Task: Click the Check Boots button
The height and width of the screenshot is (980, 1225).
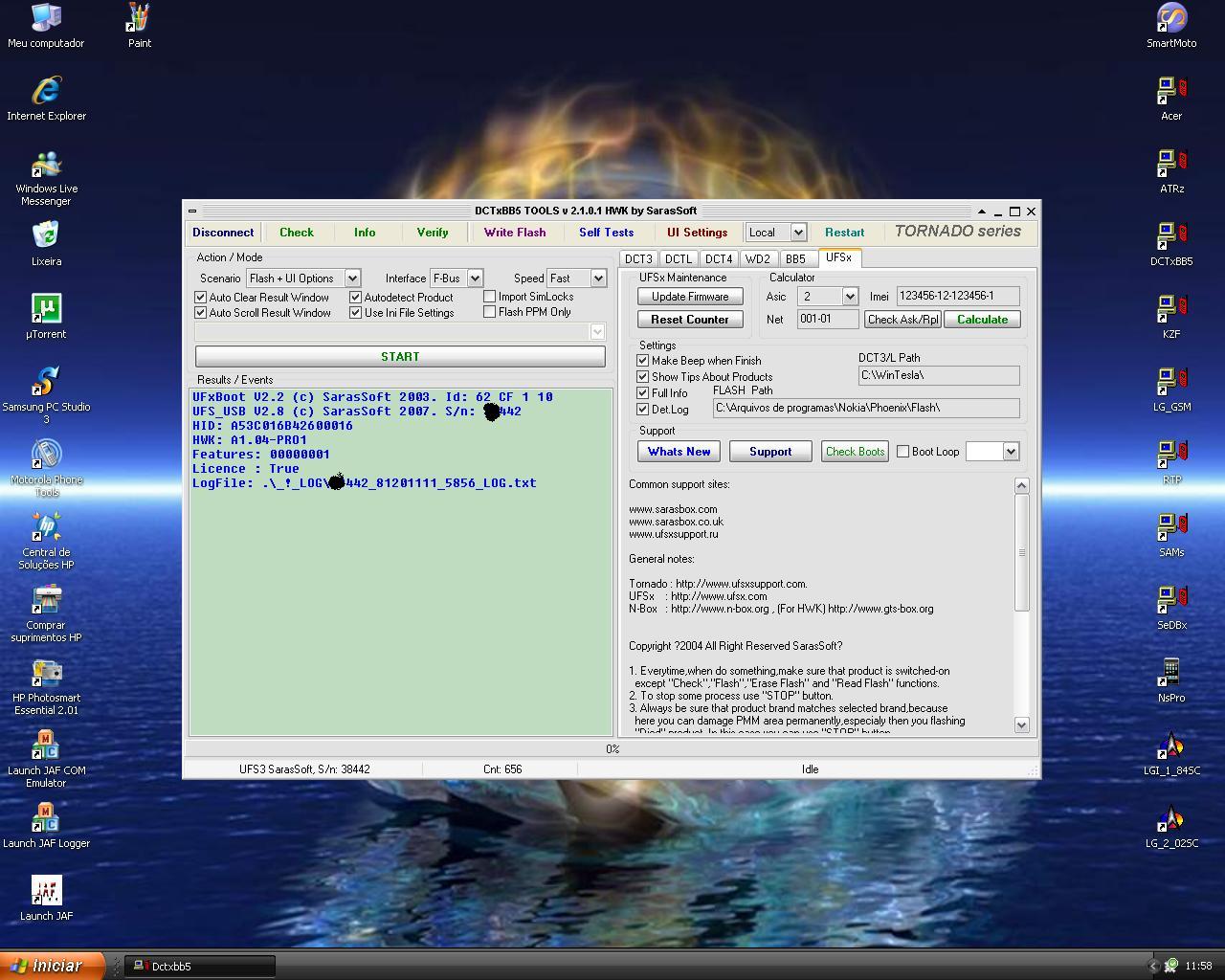Action: pyautogui.click(x=855, y=452)
